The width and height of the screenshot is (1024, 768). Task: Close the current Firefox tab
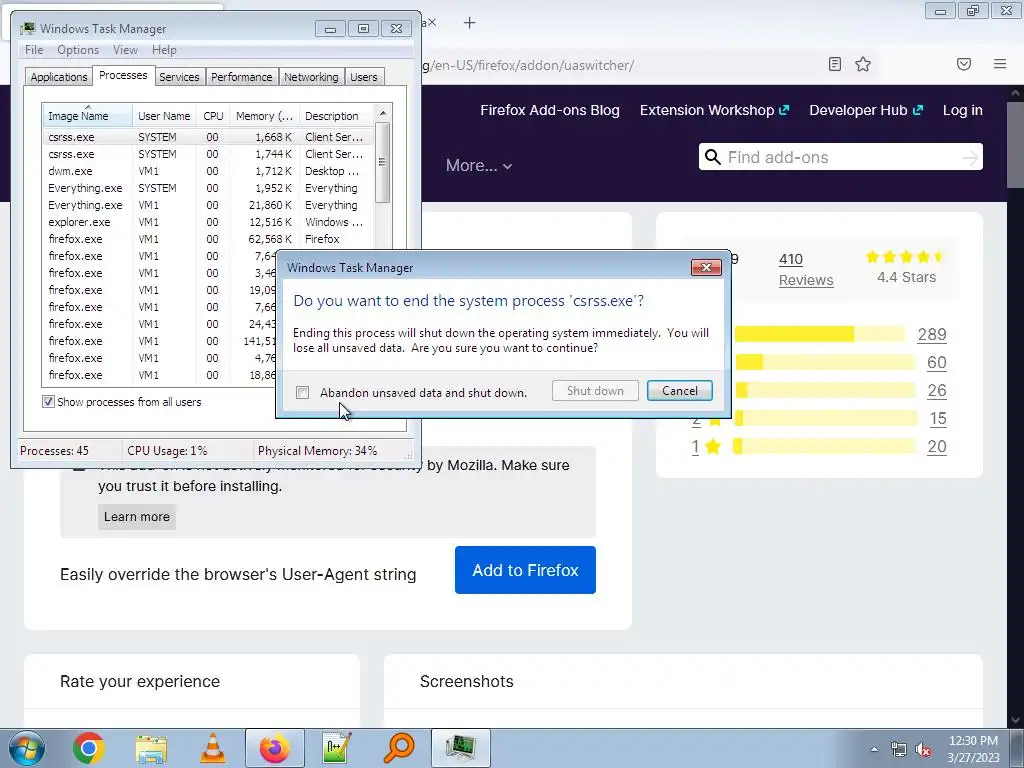432,22
